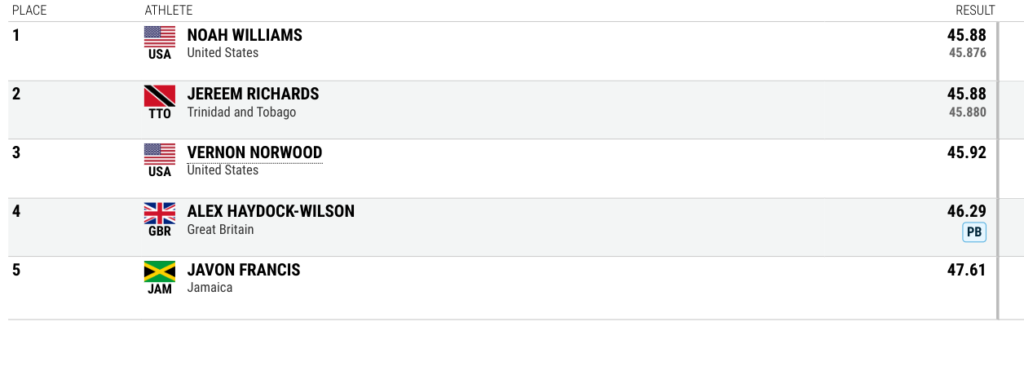Click the Jamaica flag icon

pos(160,271)
